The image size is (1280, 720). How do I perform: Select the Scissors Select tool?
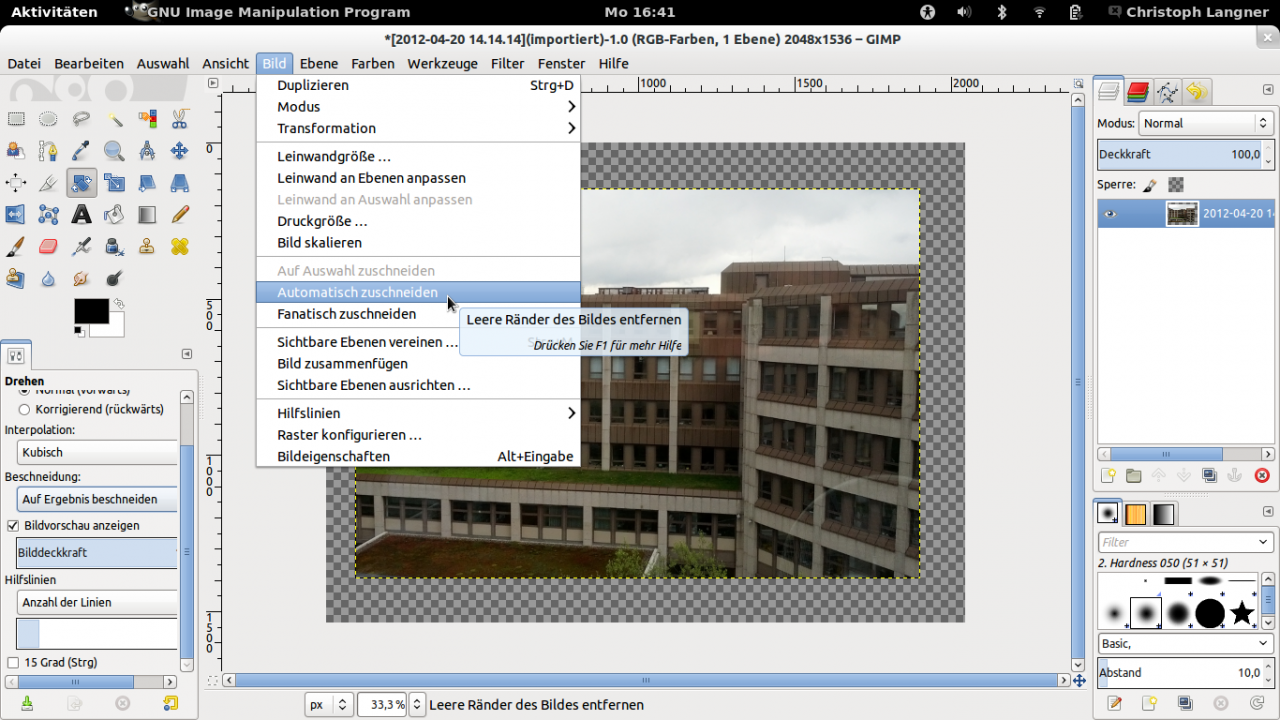(x=180, y=119)
